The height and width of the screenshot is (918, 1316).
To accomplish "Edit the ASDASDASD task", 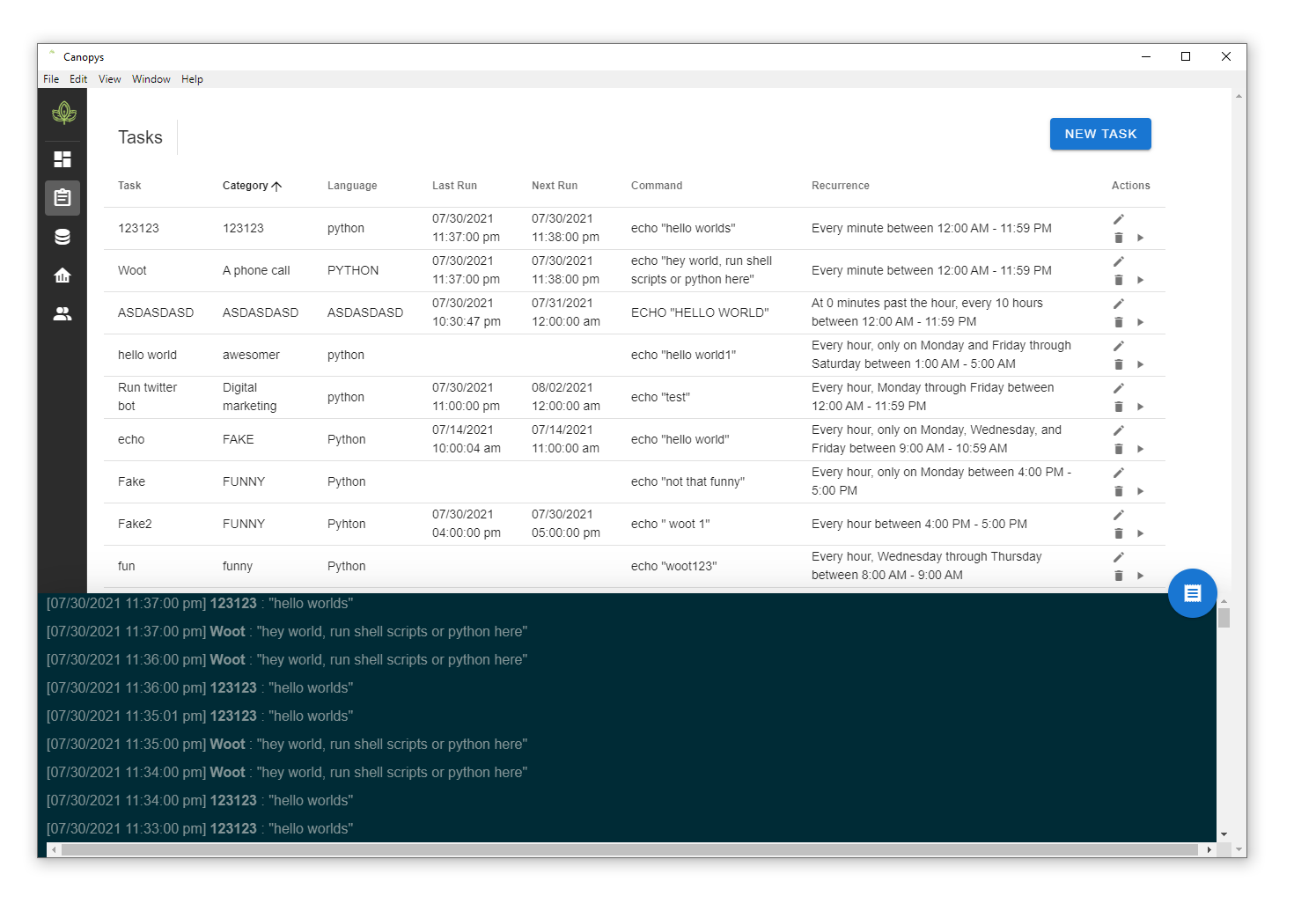I will click(1119, 304).
